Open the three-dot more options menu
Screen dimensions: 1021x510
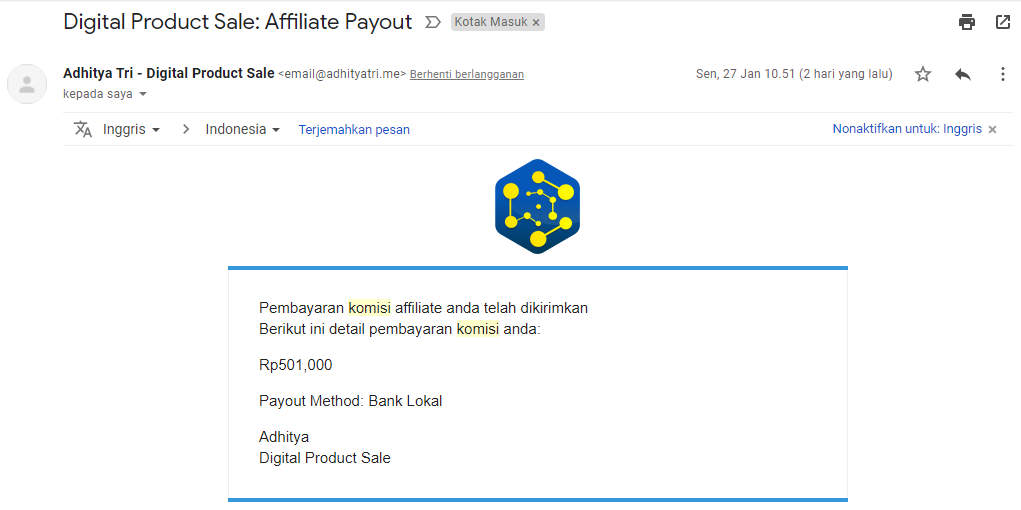pos(1003,74)
